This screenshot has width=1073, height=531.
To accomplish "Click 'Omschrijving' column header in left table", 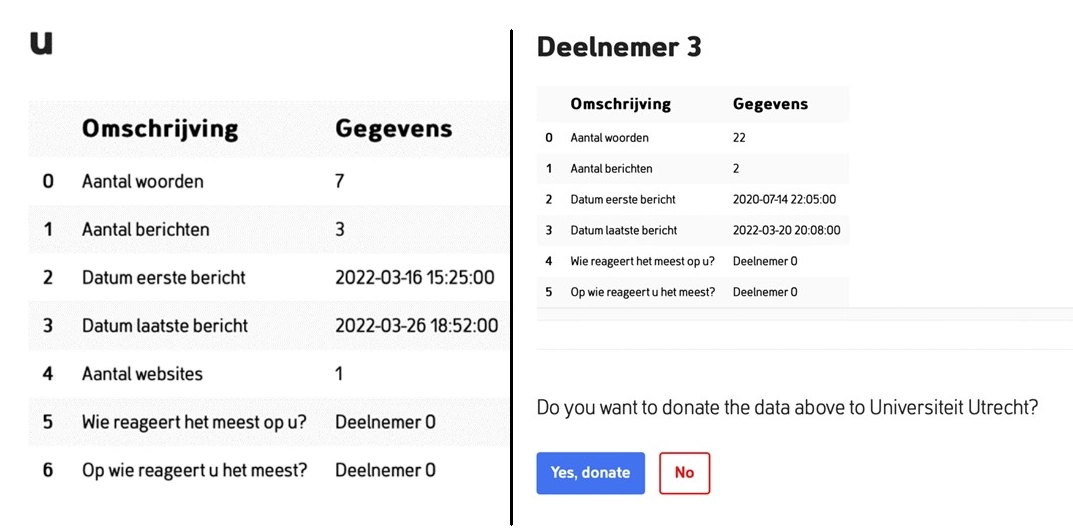I will point(160,129).
